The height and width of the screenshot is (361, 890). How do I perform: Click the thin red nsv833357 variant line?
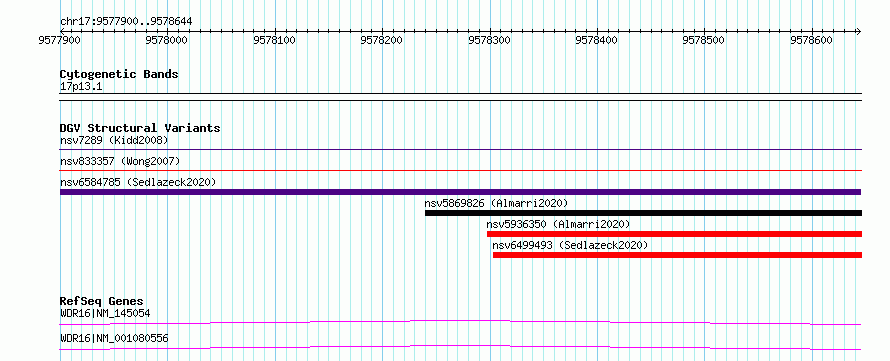coord(461,170)
